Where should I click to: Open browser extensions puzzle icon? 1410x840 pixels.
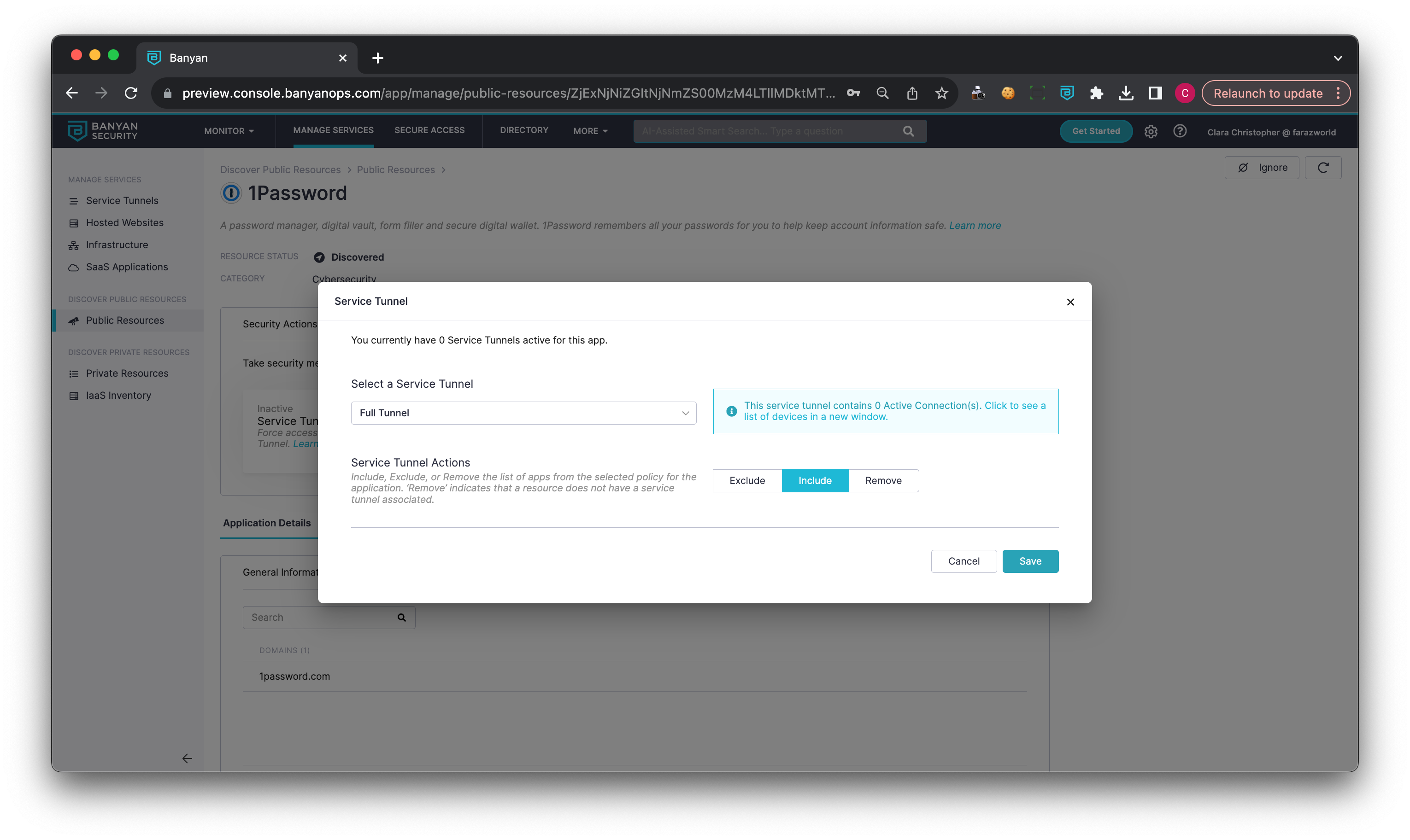[1096, 93]
